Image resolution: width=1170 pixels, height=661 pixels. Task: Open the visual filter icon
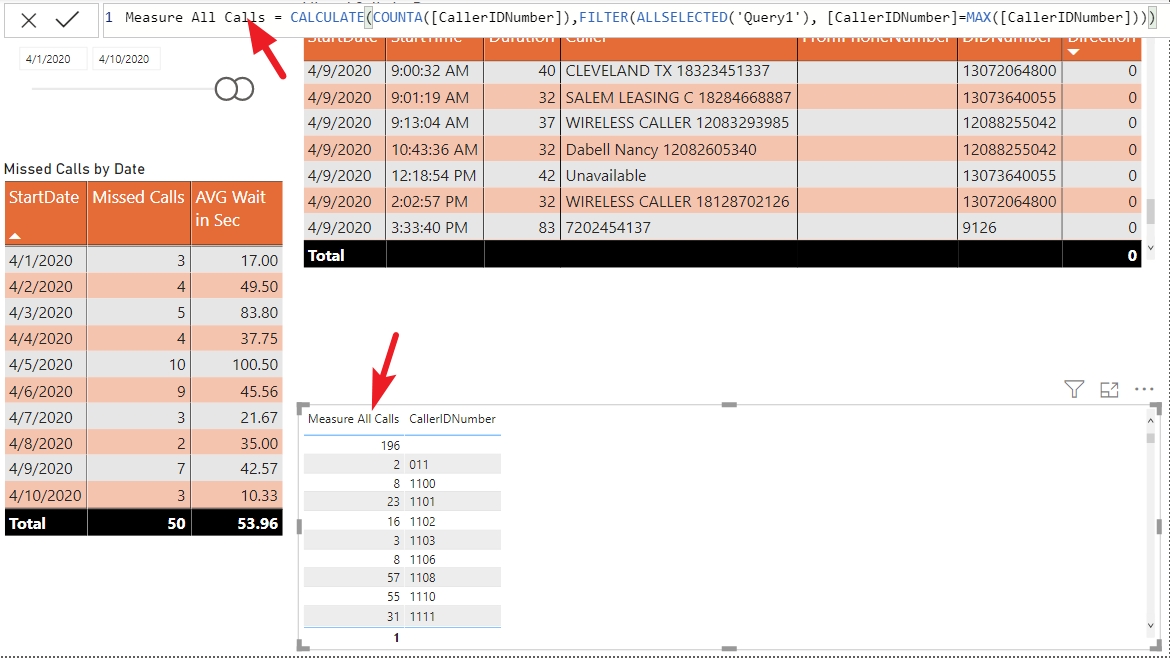coord(1074,389)
